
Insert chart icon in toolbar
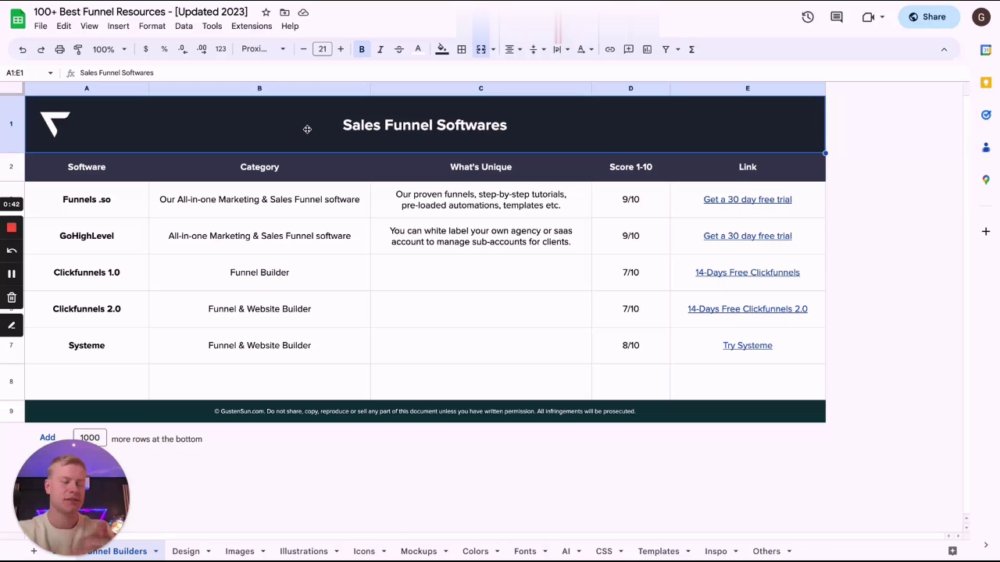point(647,49)
